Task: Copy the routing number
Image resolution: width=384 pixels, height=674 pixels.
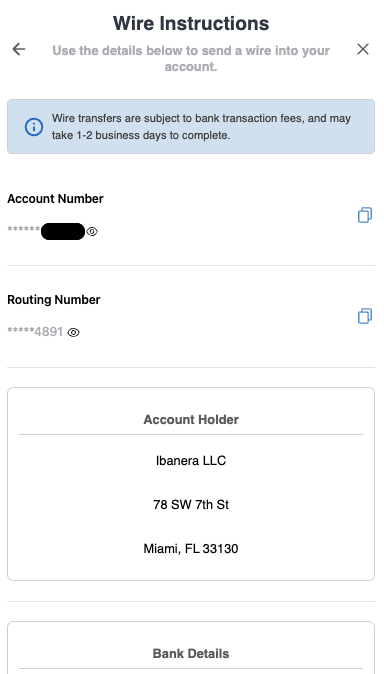Action: 365,316
